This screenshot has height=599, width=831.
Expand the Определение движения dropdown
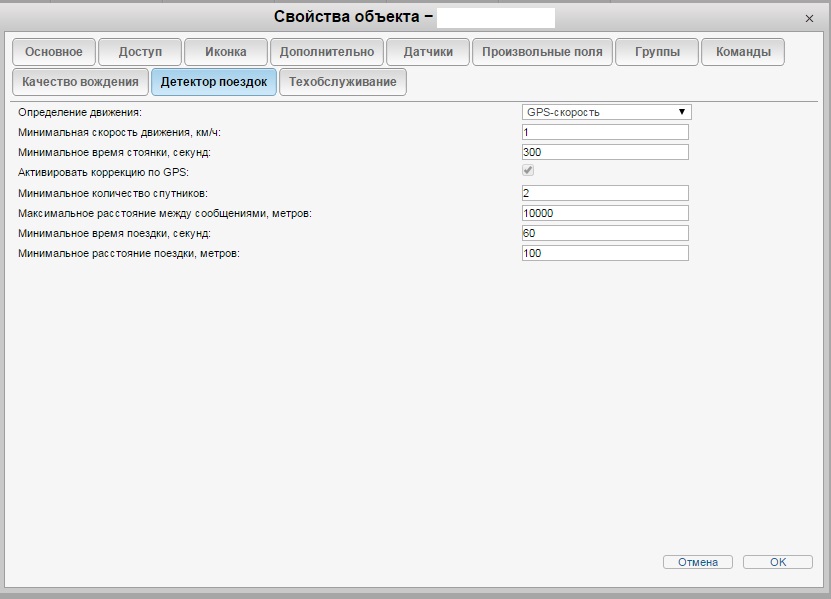[606, 112]
